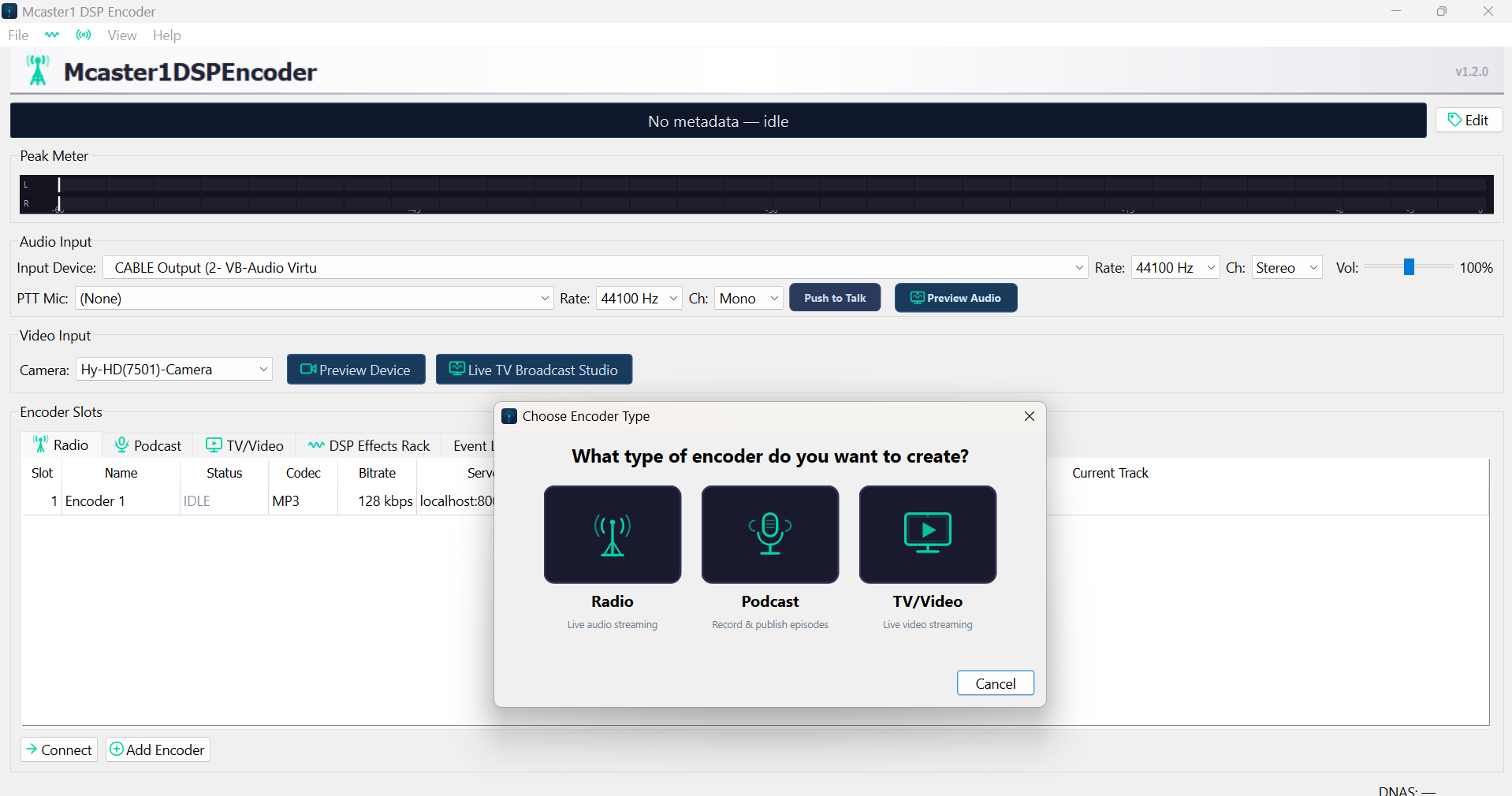The width and height of the screenshot is (1512, 796).
Task: Close the Choose Encoder Type dialog
Action: (x=1029, y=416)
